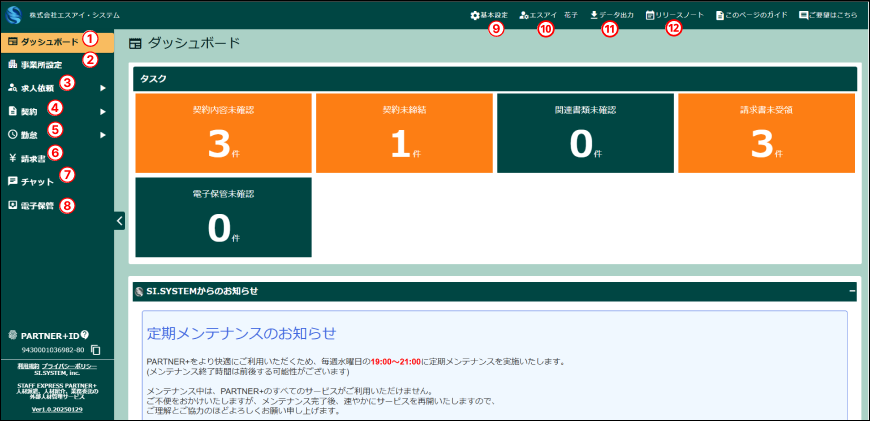Click the 定期メンテナンスのお知らせ heading
The image size is (870, 421).
(241, 333)
